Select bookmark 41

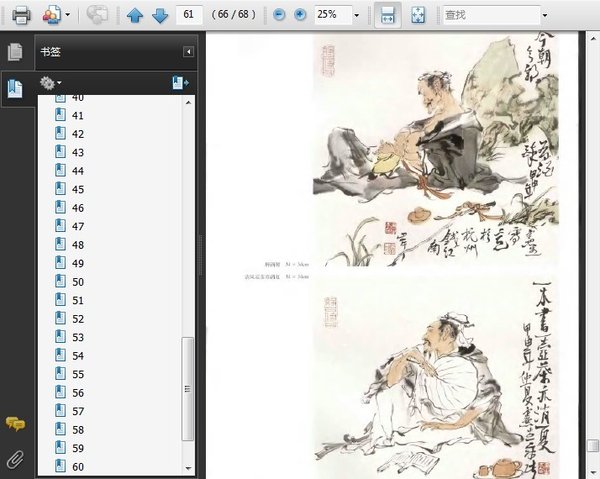[x=78, y=116]
